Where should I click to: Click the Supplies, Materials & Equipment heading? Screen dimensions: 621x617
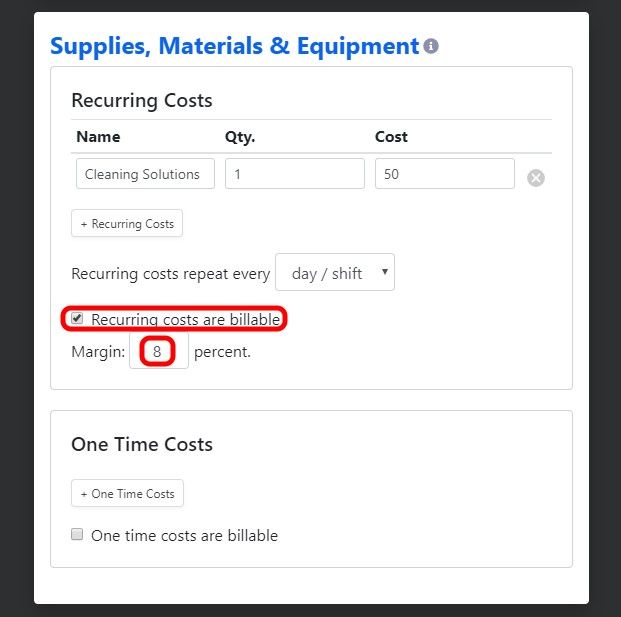[x=234, y=46]
